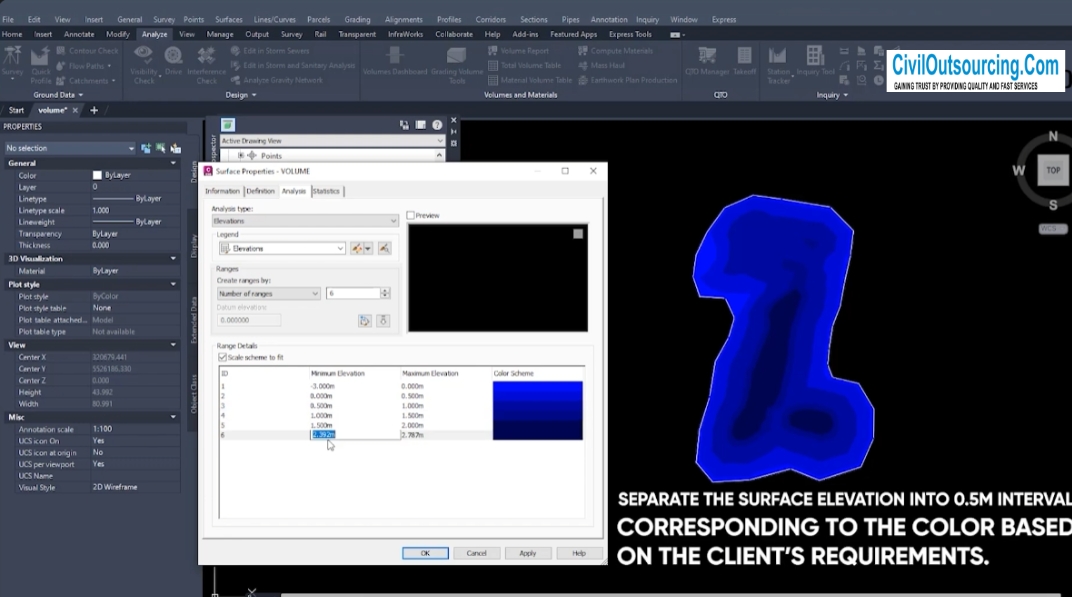Select the Annotate ribbon tab

pos(79,34)
